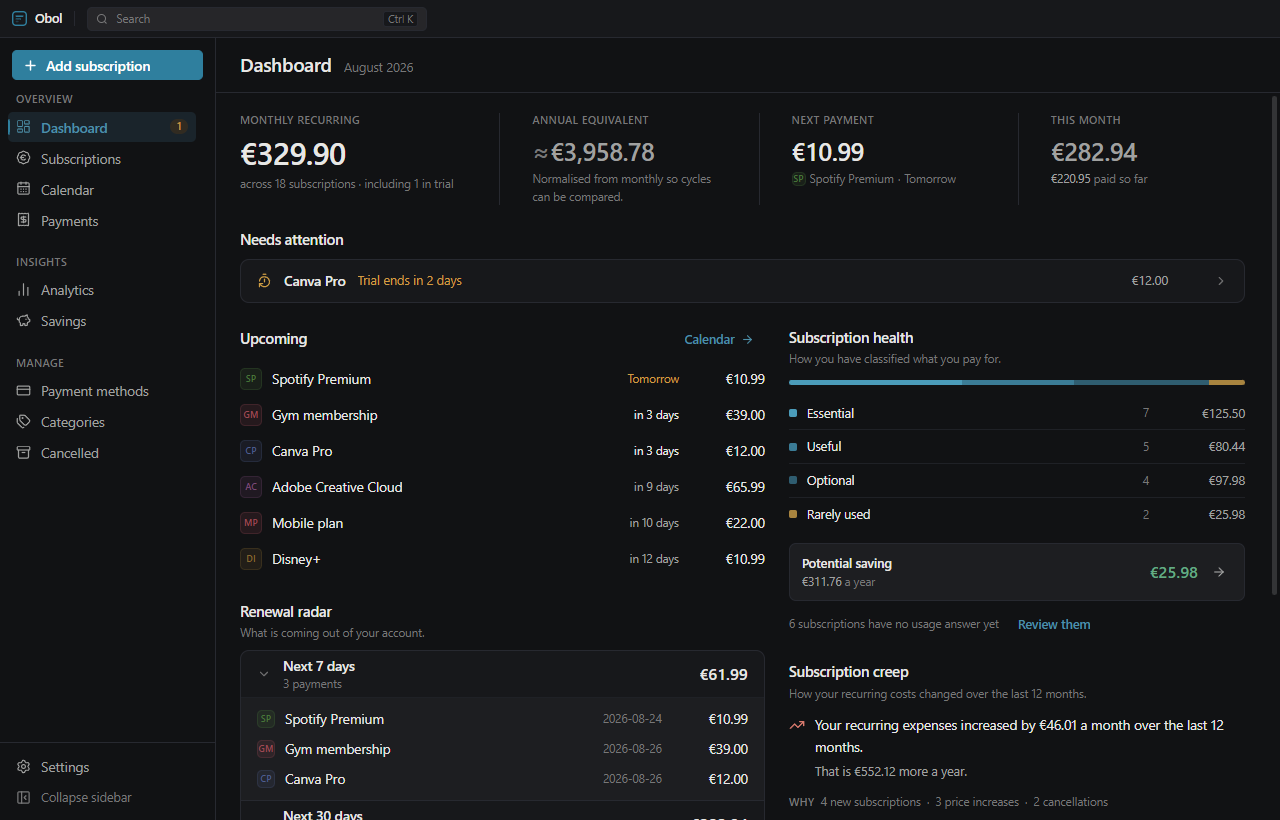Click the GM avatar in Renewal radar
This screenshot has width=1280, height=820.
[x=266, y=749]
